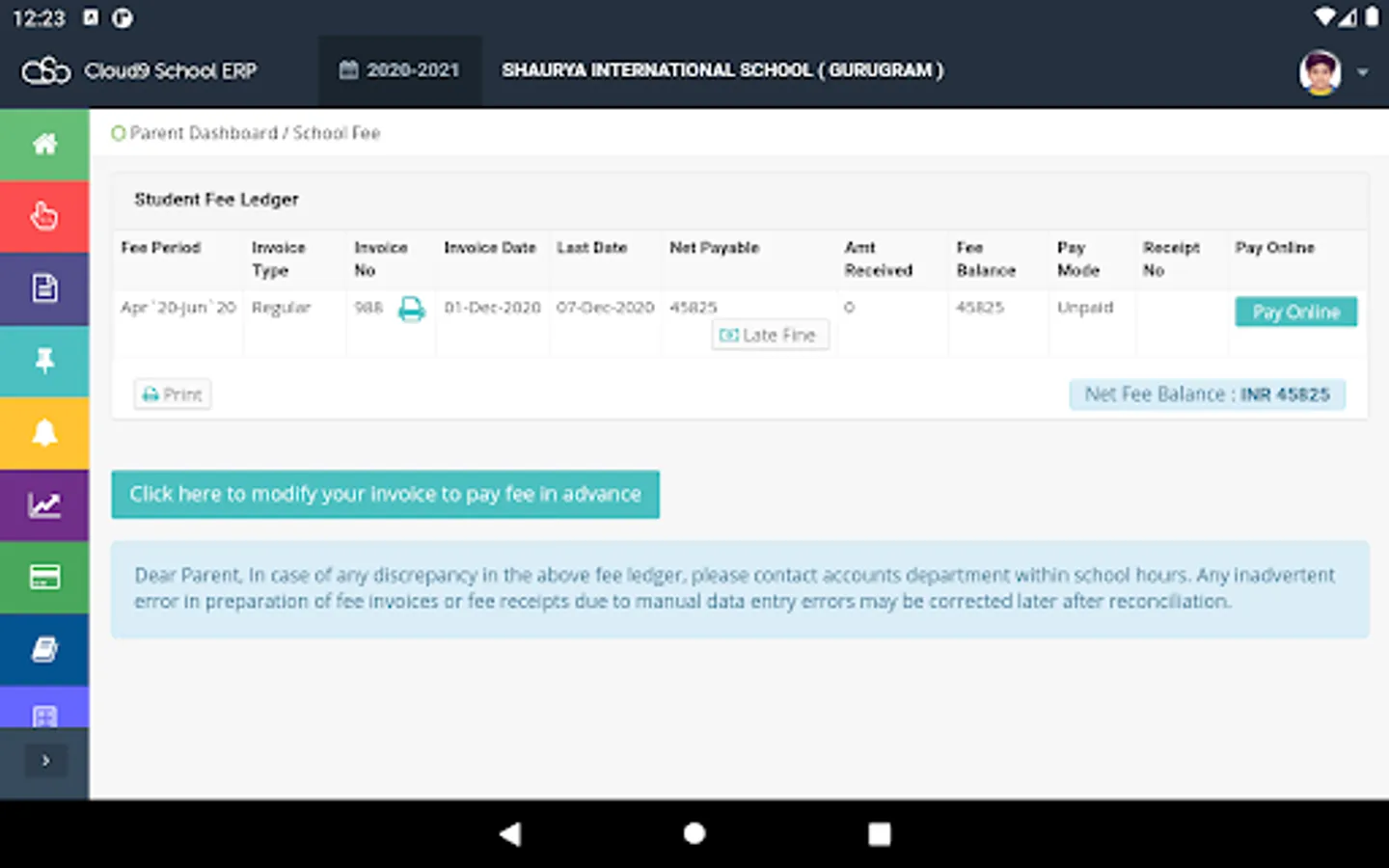Tap the Wi-Fi status bar icon
This screenshot has height=868, width=1389.
coord(1325,17)
